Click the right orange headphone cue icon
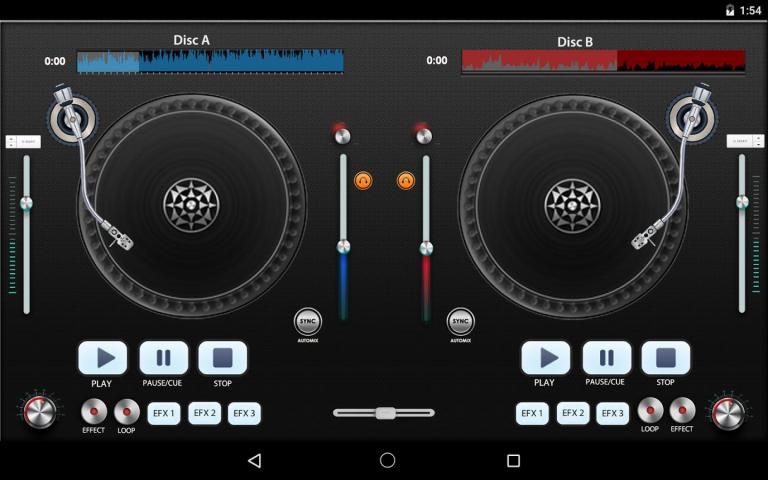The image size is (768, 480). 405,180
